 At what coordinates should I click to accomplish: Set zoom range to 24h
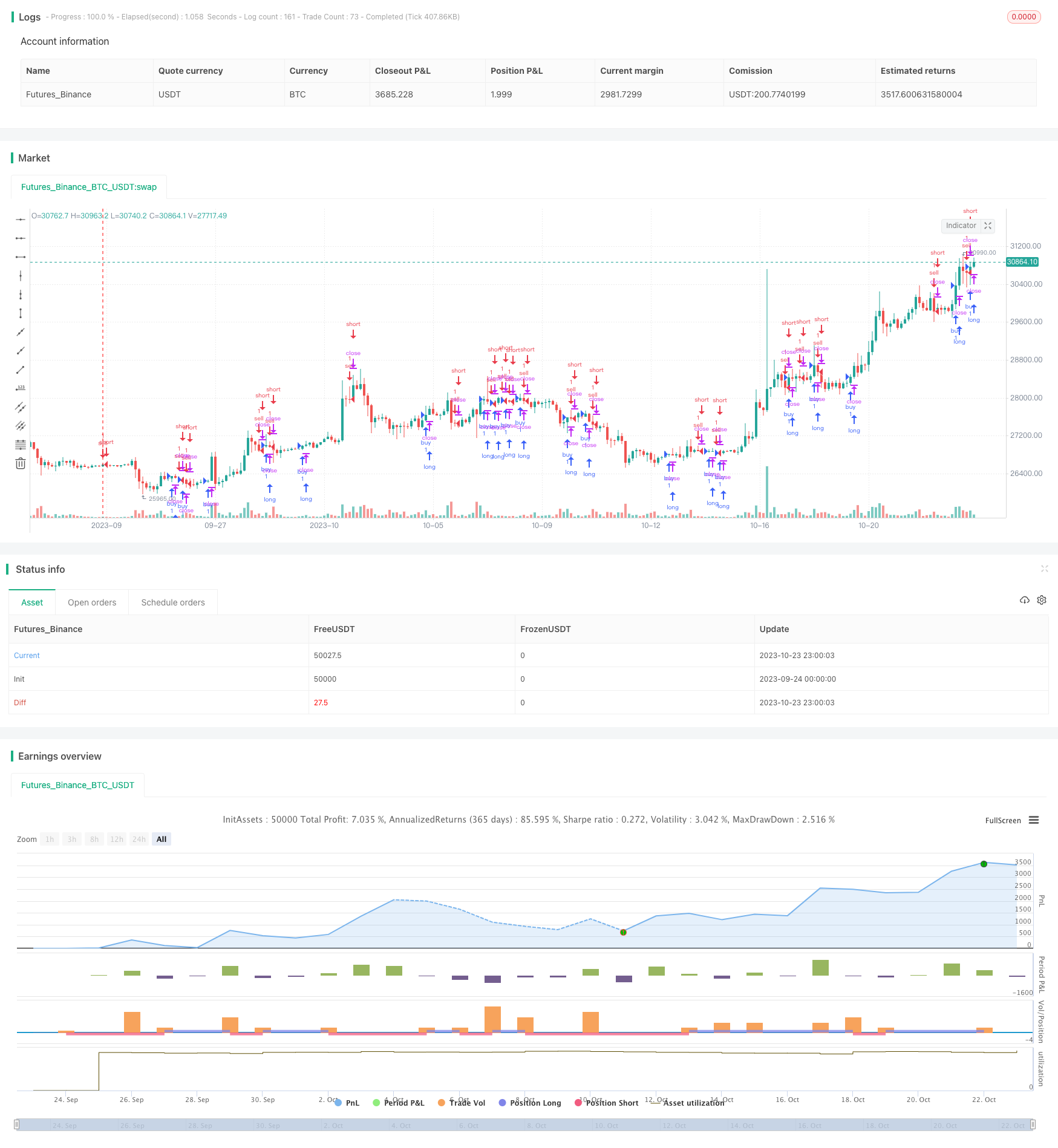(x=139, y=839)
